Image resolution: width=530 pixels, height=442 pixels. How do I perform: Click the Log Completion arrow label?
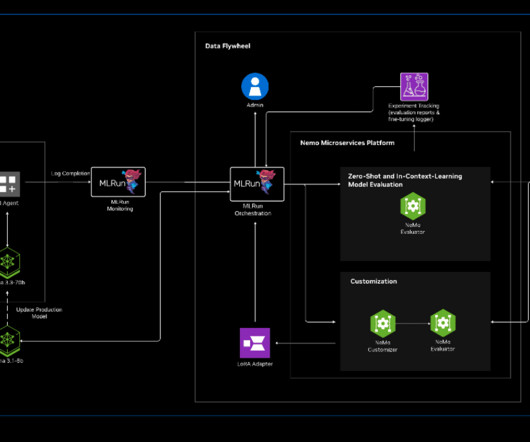[x=70, y=173]
